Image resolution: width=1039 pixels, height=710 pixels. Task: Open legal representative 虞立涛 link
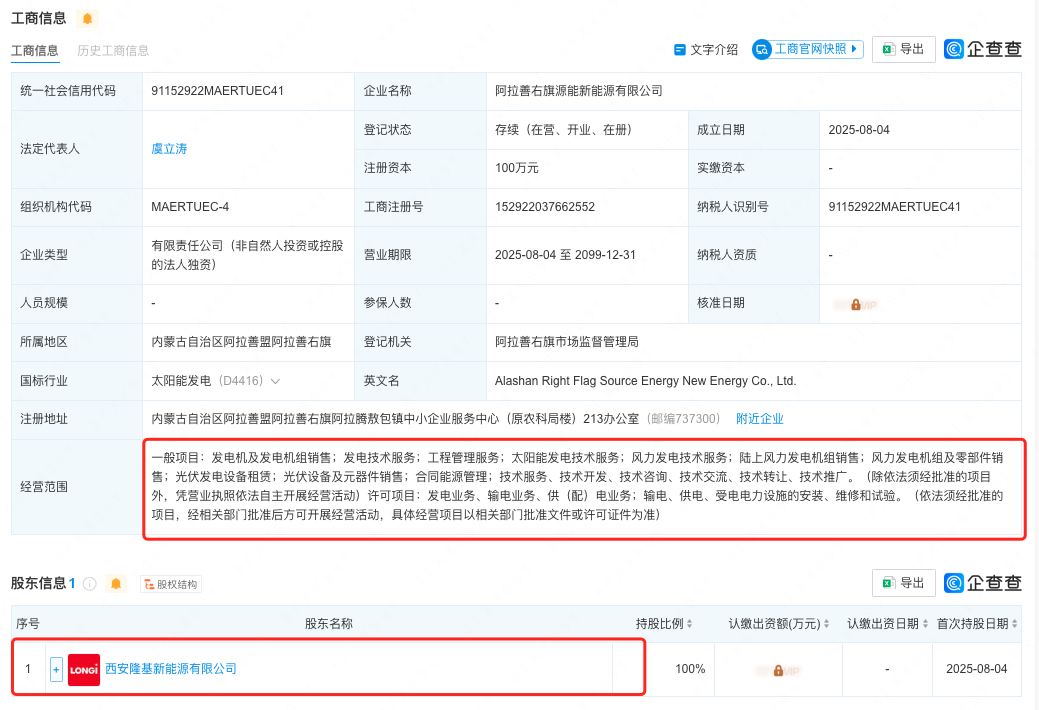click(x=169, y=149)
